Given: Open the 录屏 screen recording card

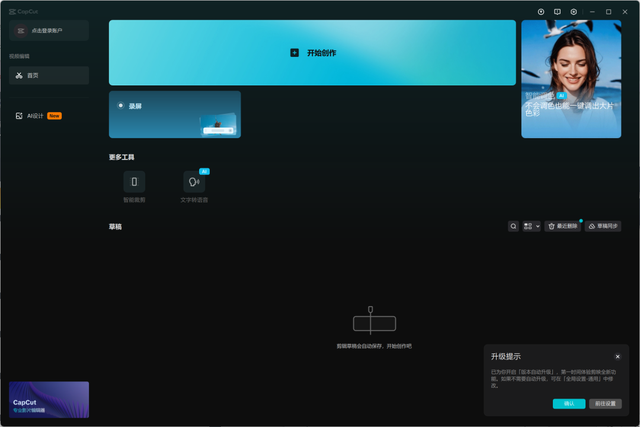Looking at the screenshot, I should tap(174, 114).
